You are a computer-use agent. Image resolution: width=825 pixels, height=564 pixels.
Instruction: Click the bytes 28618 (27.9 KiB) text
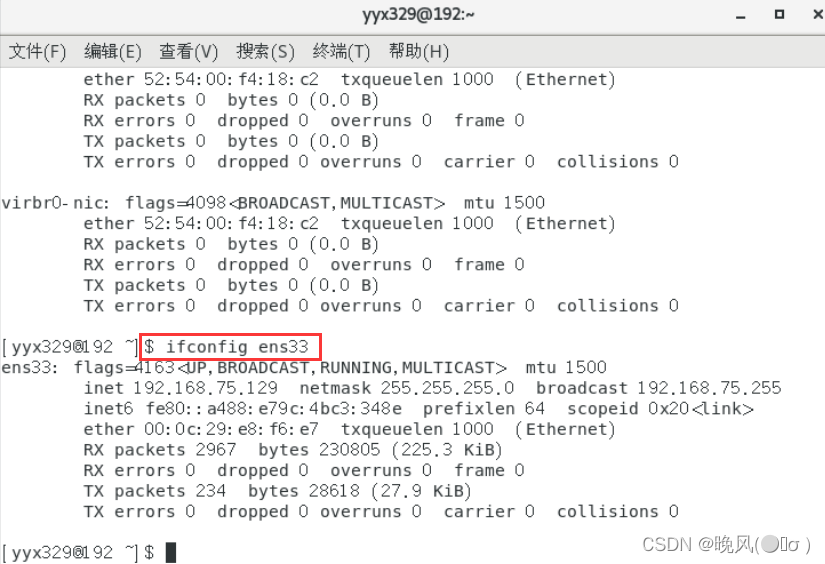[359, 491]
